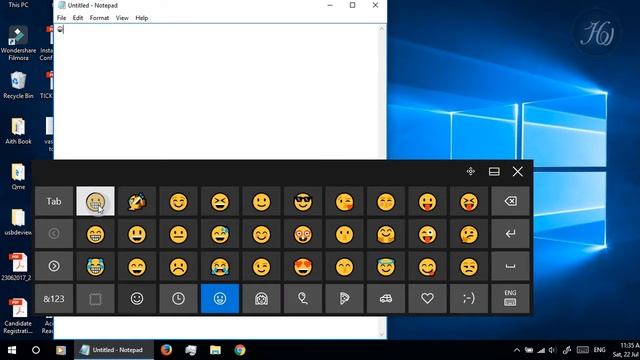Insert the frowning sad face emoji
Viewport: 640px width, 360px height.
click(x=178, y=267)
